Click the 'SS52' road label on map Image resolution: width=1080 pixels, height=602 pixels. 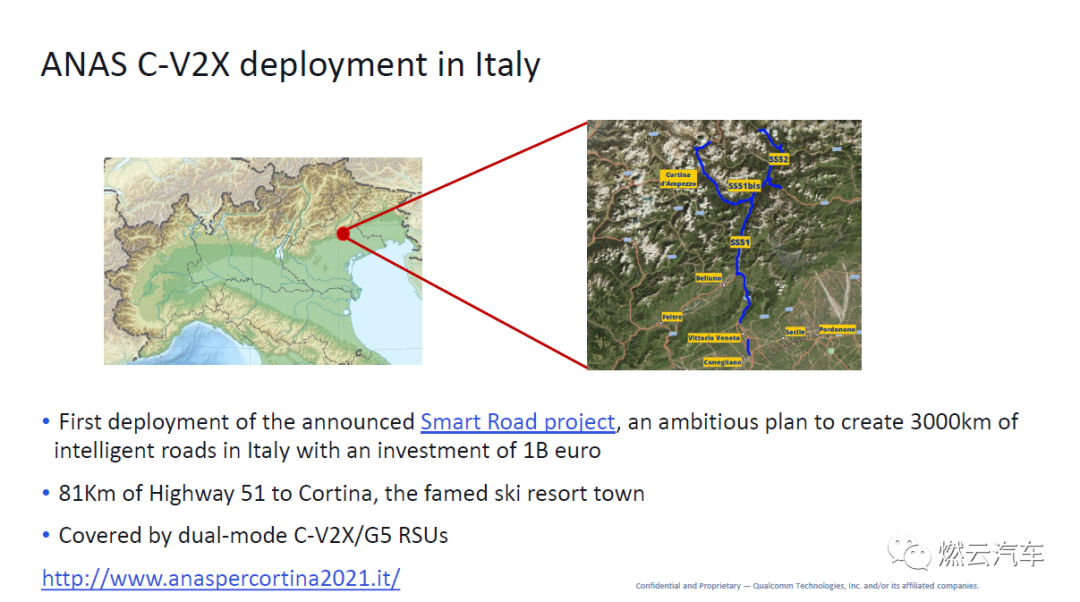tap(778, 159)
